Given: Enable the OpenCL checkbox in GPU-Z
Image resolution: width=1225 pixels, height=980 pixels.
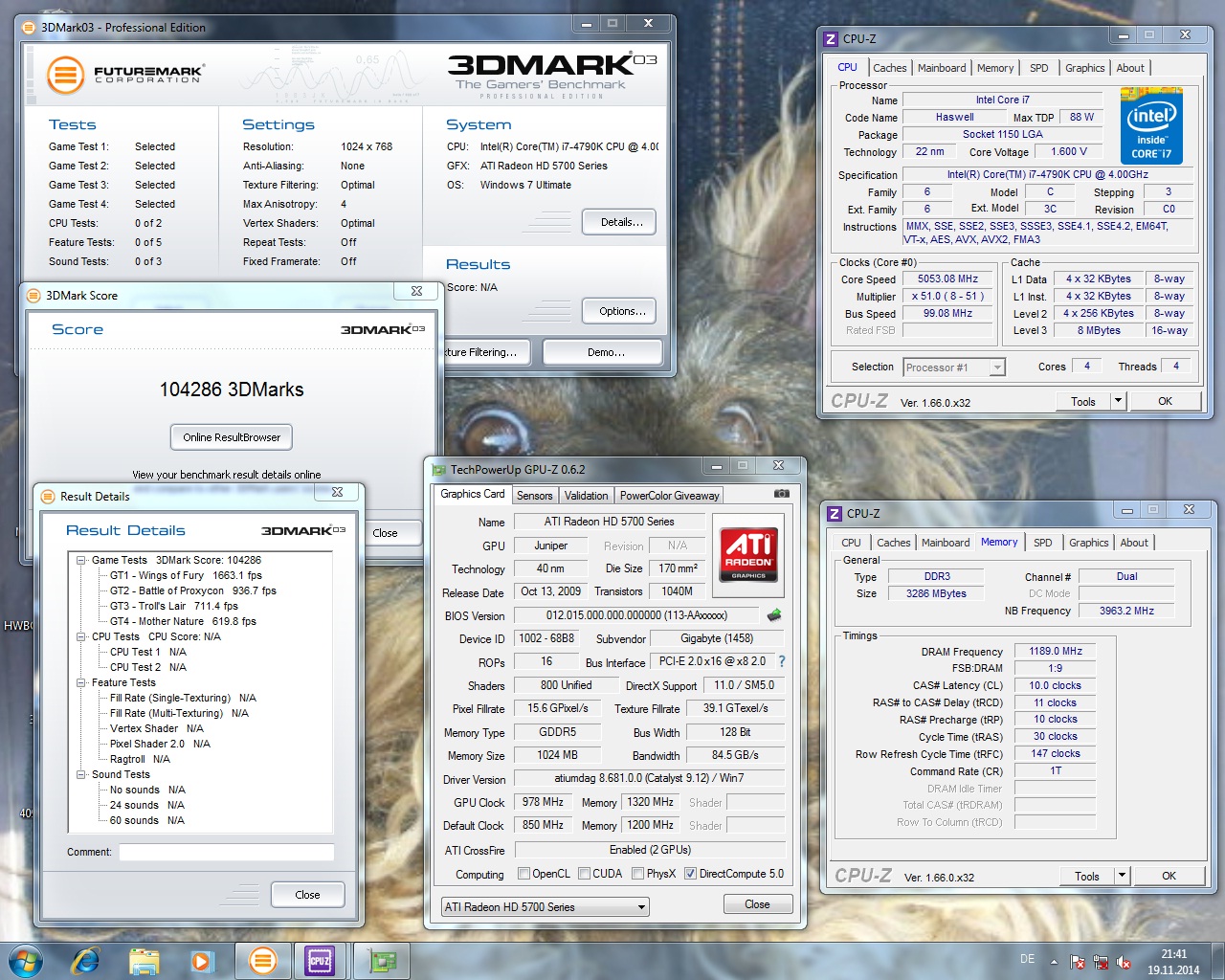Looking at the screenshot, I should click(523, 874).
